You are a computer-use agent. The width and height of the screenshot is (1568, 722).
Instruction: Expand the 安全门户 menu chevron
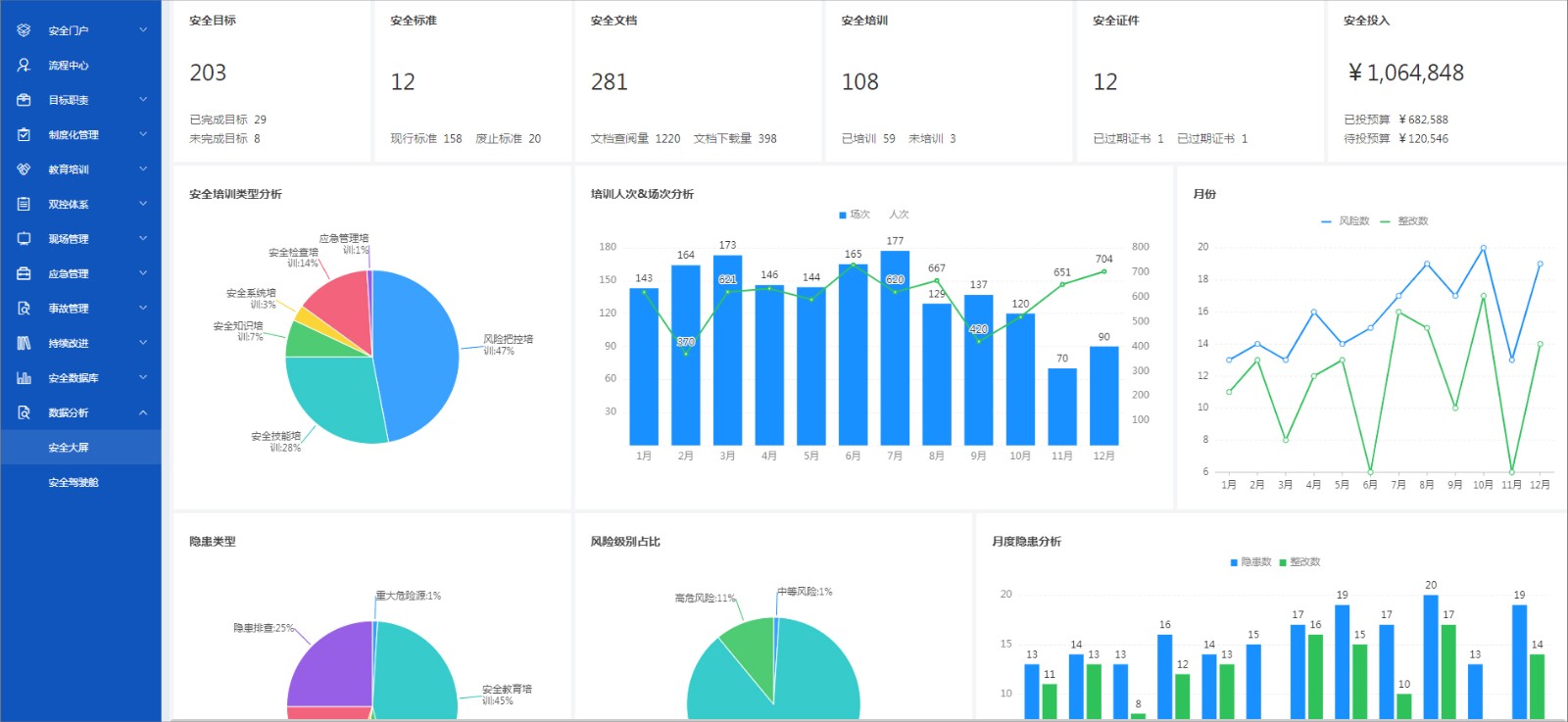143,30
